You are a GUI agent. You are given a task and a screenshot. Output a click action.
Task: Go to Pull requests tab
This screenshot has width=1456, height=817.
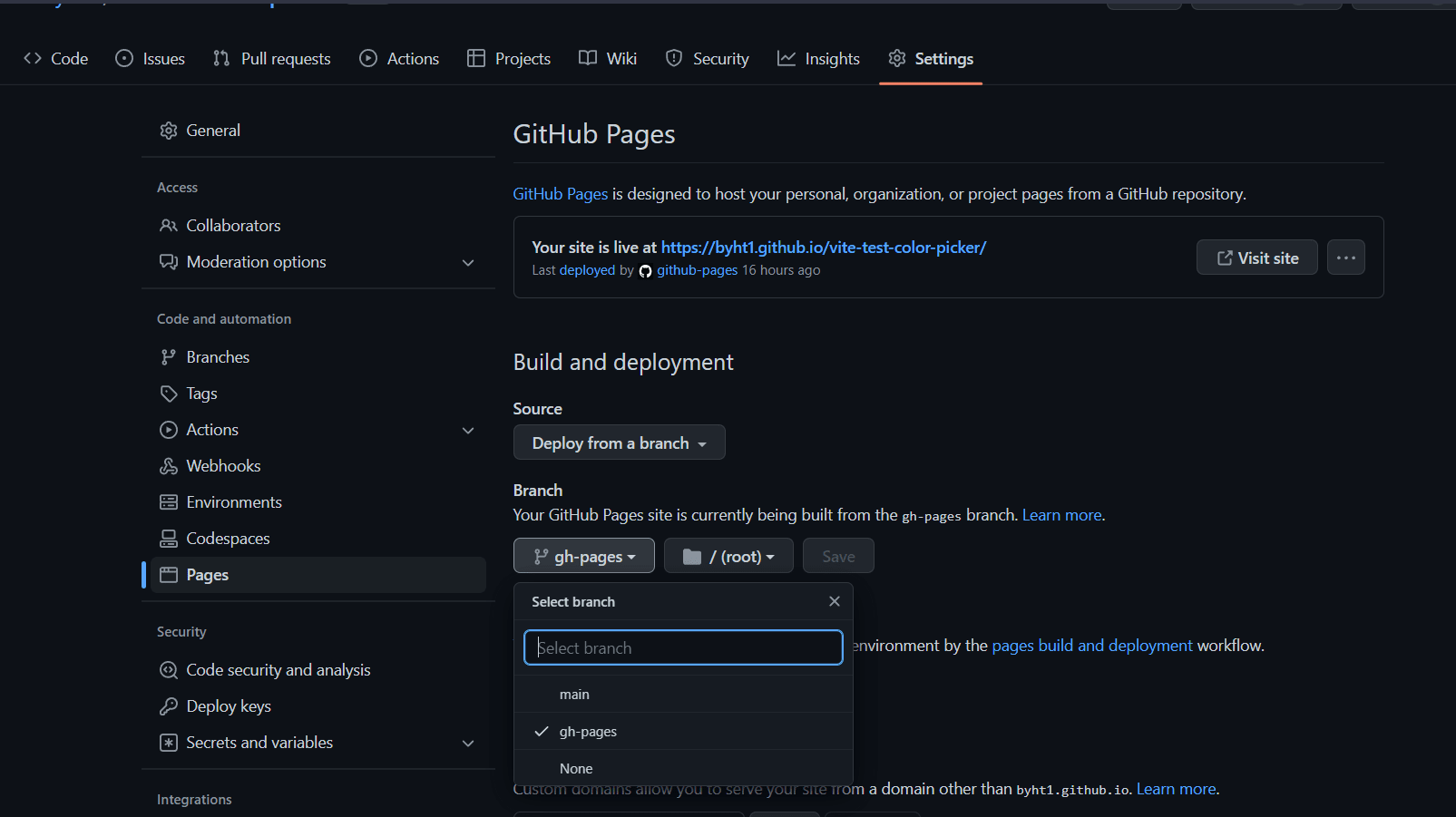(272, 59)
